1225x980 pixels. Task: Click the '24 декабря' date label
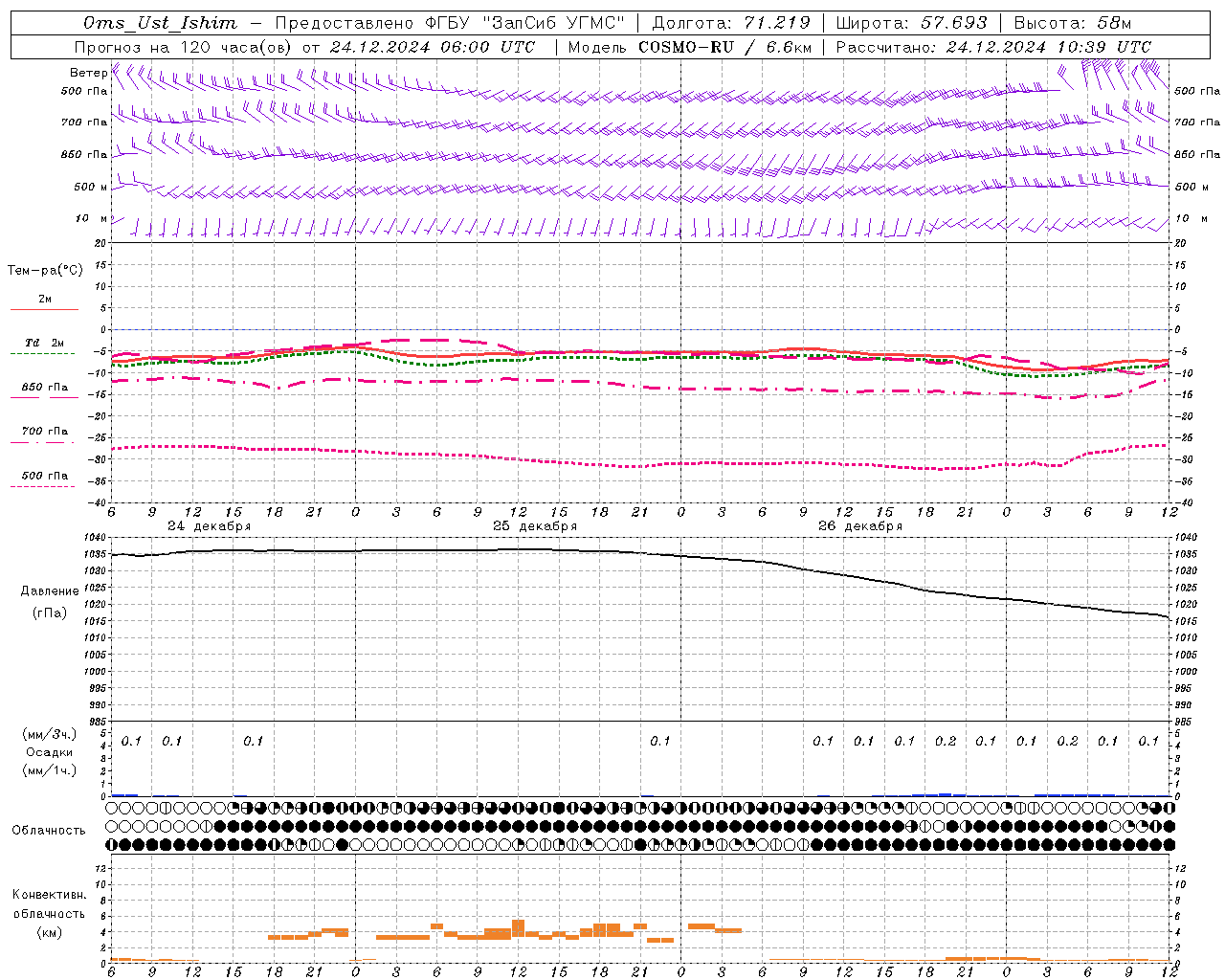coord(210,526)
